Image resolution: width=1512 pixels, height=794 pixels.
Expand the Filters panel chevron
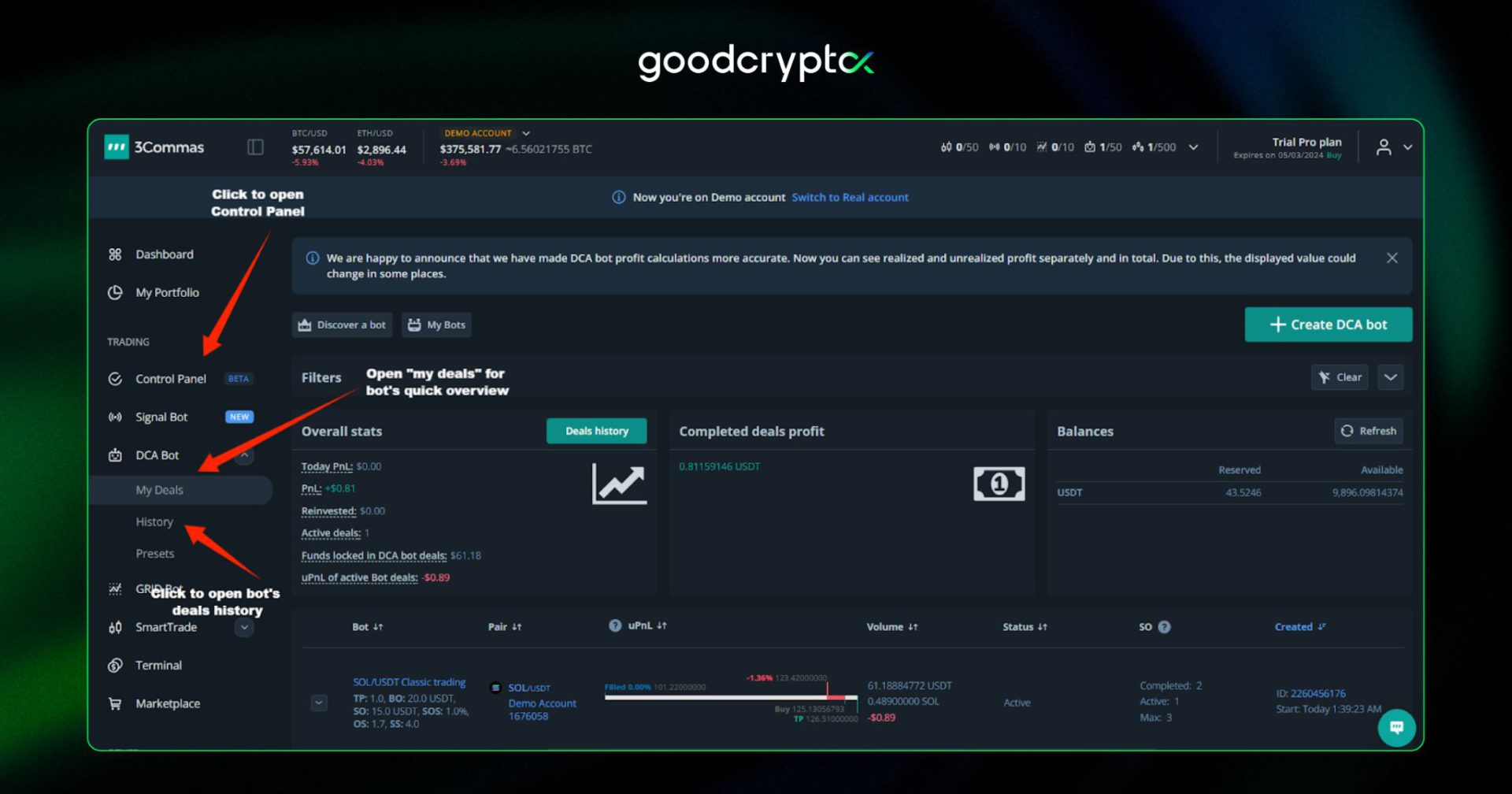pyautogui.click(x=1391, y=377)
